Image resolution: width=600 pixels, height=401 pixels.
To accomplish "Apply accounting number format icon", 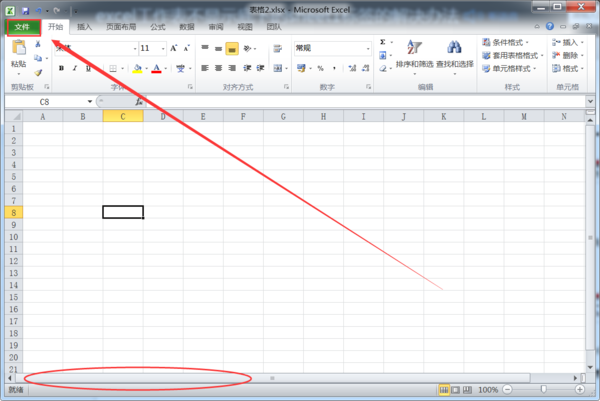I will 301,68.
